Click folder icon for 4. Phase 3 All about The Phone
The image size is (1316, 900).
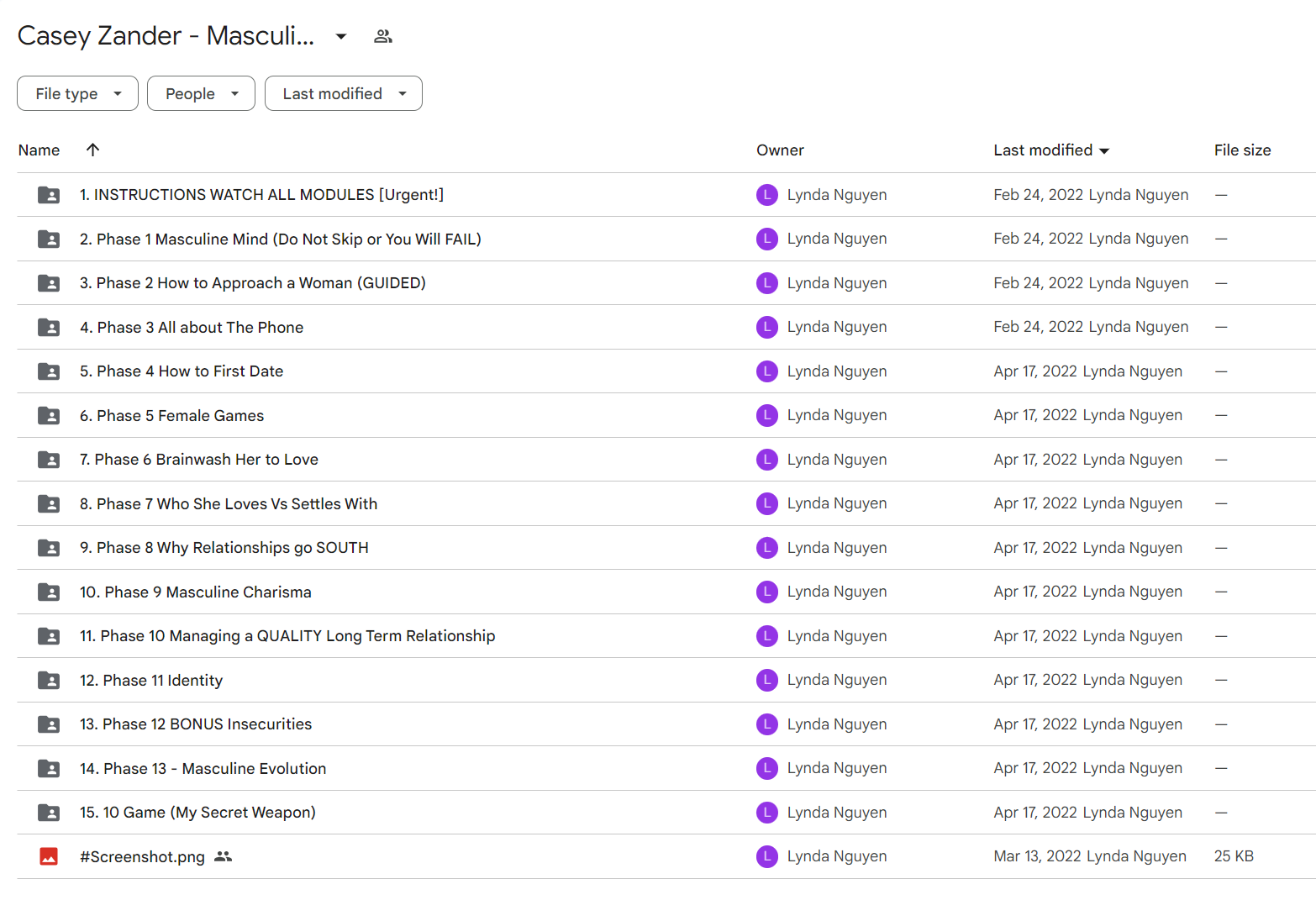(x=49, y=327)
